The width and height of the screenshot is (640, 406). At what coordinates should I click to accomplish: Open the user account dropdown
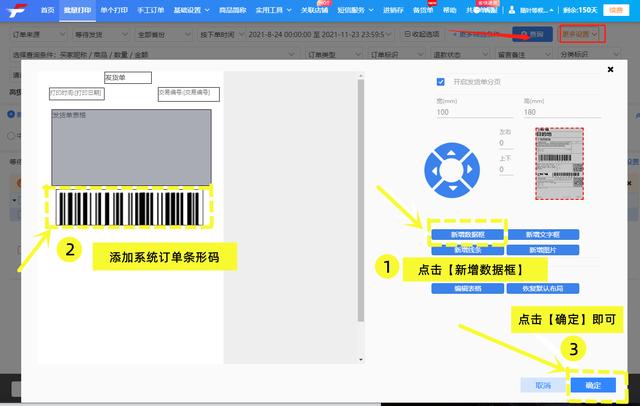537,10
